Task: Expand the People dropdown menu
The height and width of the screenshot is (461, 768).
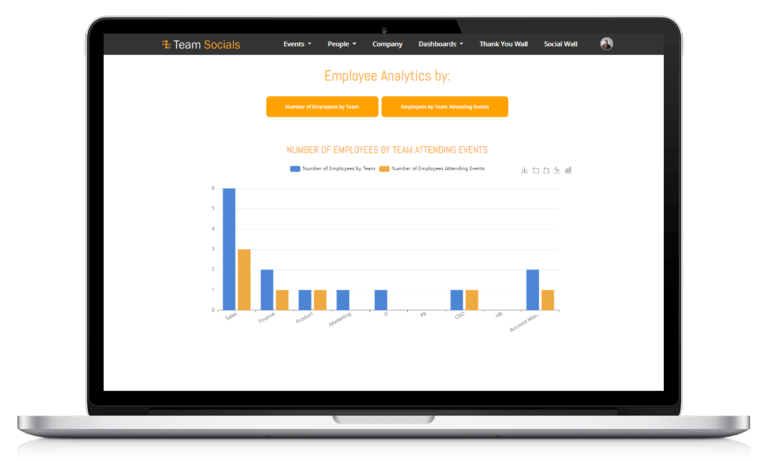Action: [x=342, y=44]
